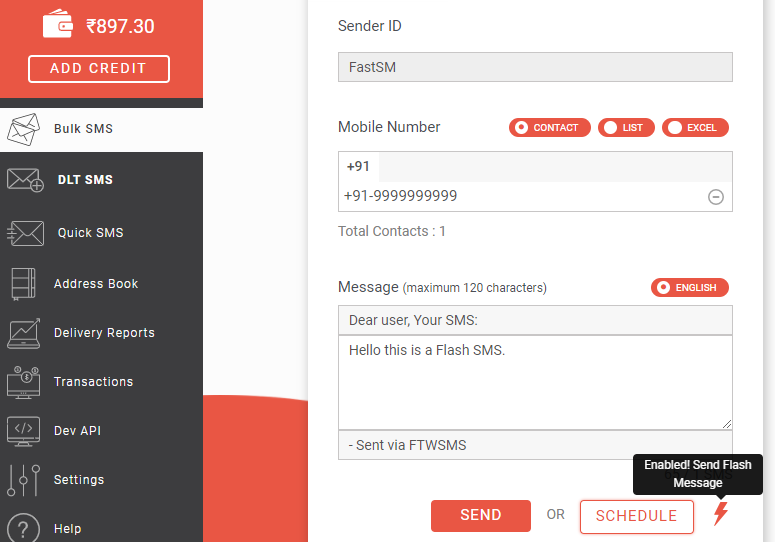
Task: Toggle the Flash message lightning icon
Action: pos(721,513)
